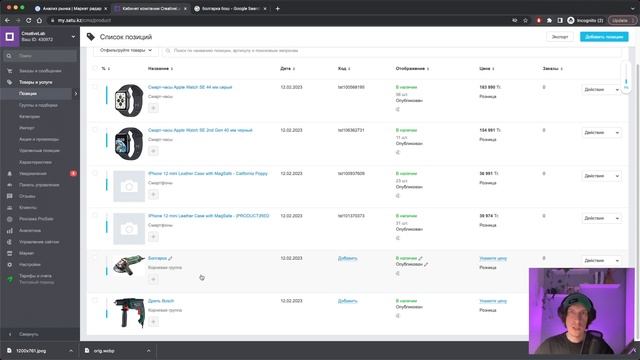Switch to the Маркет радар browser tab

71,9
